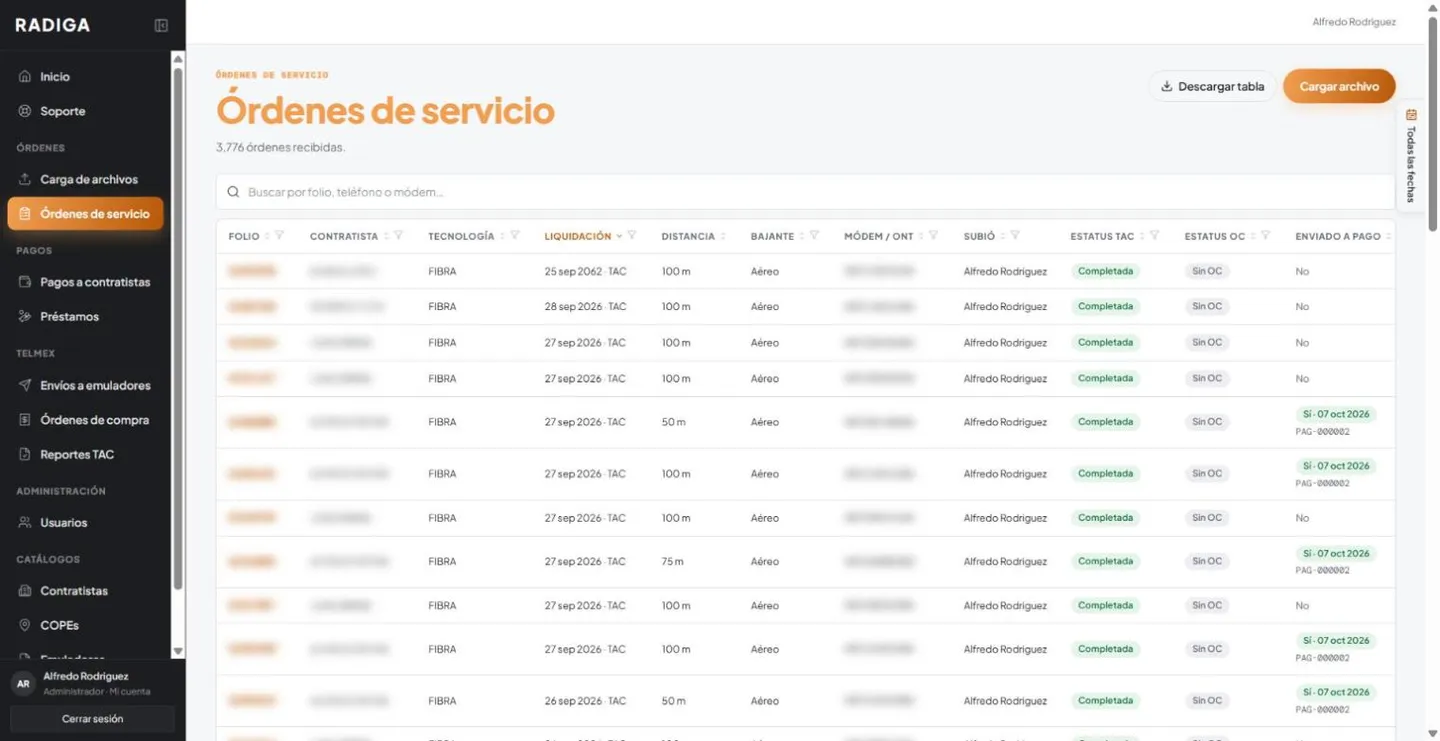The height and width of the screenshot is (741, 1440).
Task: Click the Usuarios people icon
Action: point(25,522)
